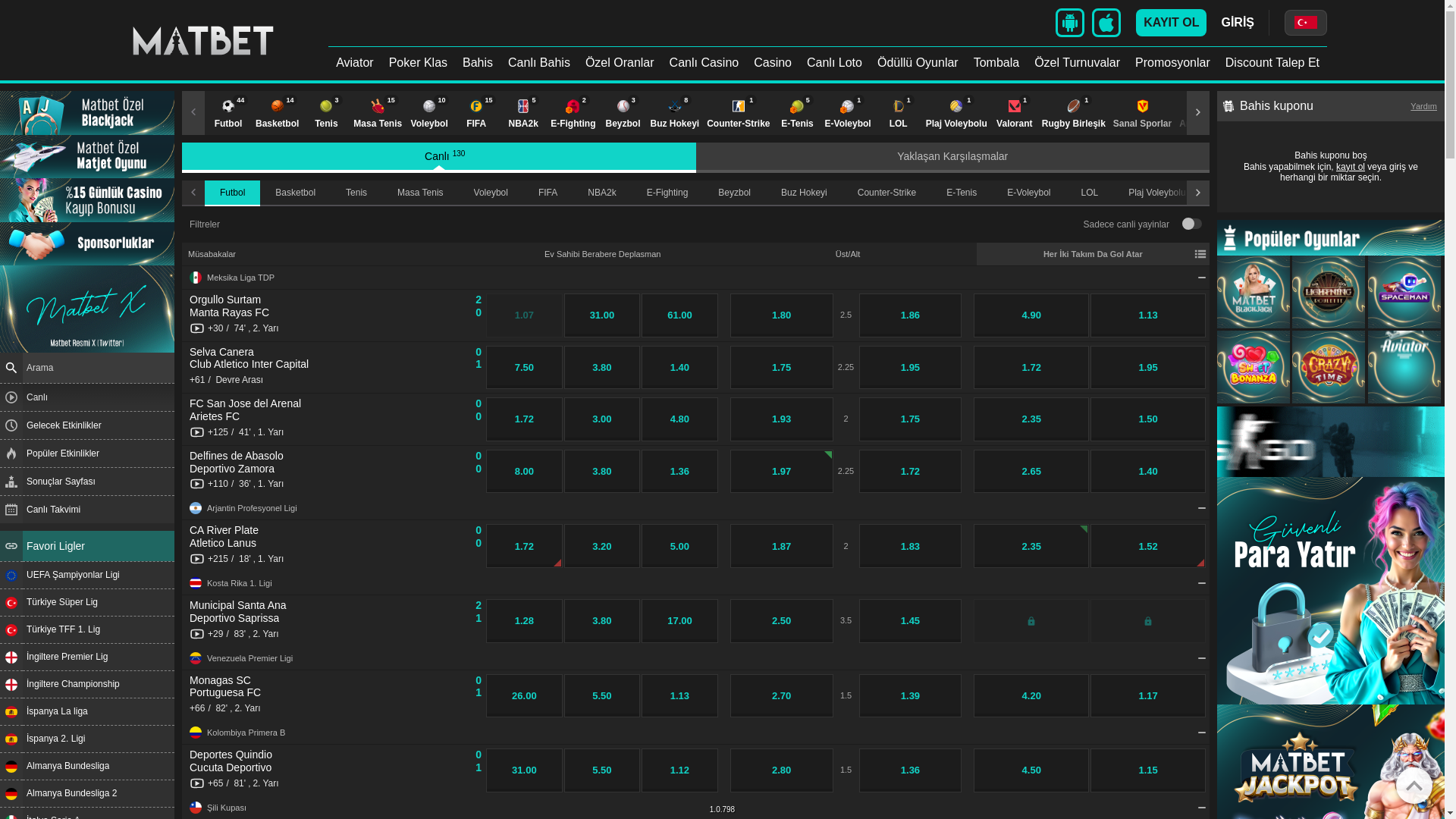The height and width of the screenshot is (819, 1456).
Task: Open live stream icon for Orgullo Surtam match
Action: click(x=197, y=329)
